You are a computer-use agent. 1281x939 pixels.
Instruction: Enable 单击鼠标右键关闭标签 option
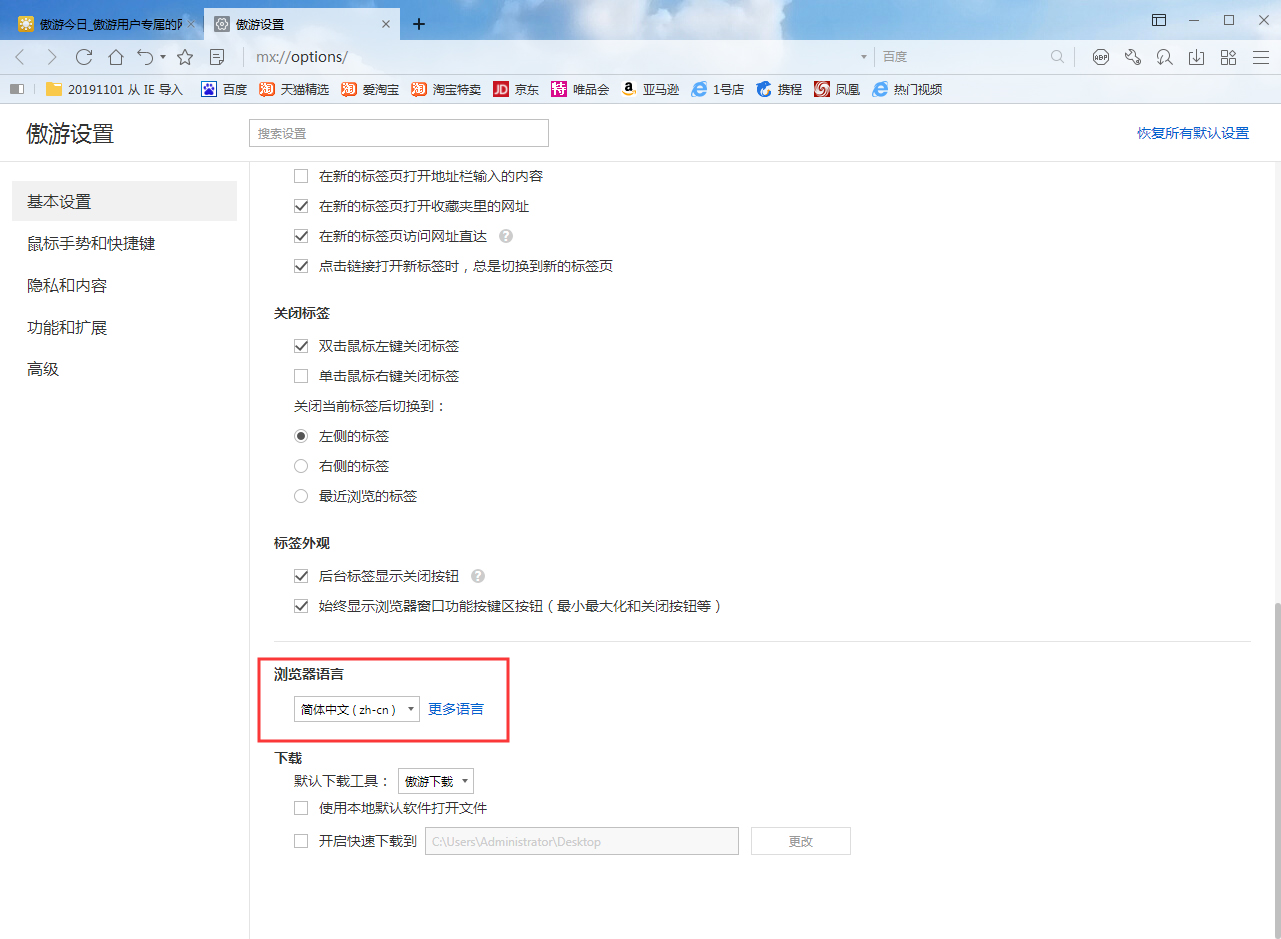tap(301, 375)
